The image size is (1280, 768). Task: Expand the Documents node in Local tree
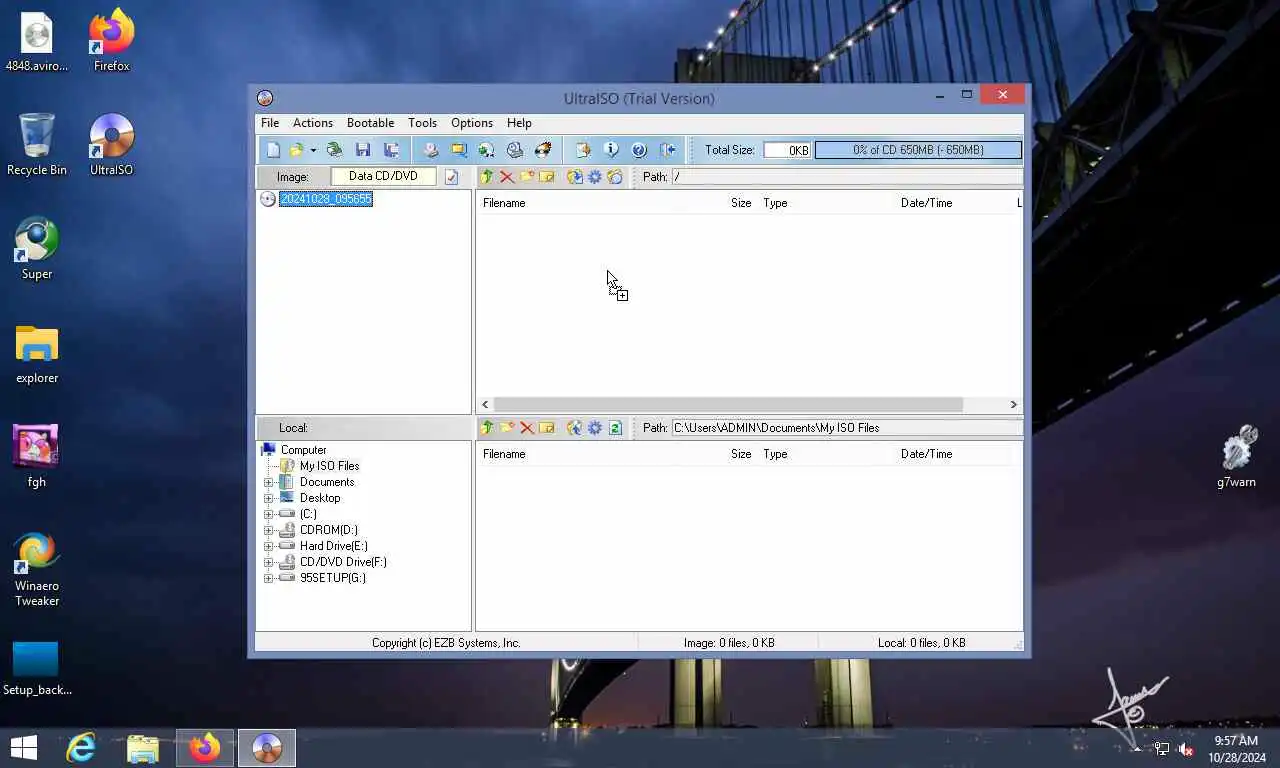pyautogui.click(x=268, y=482)
